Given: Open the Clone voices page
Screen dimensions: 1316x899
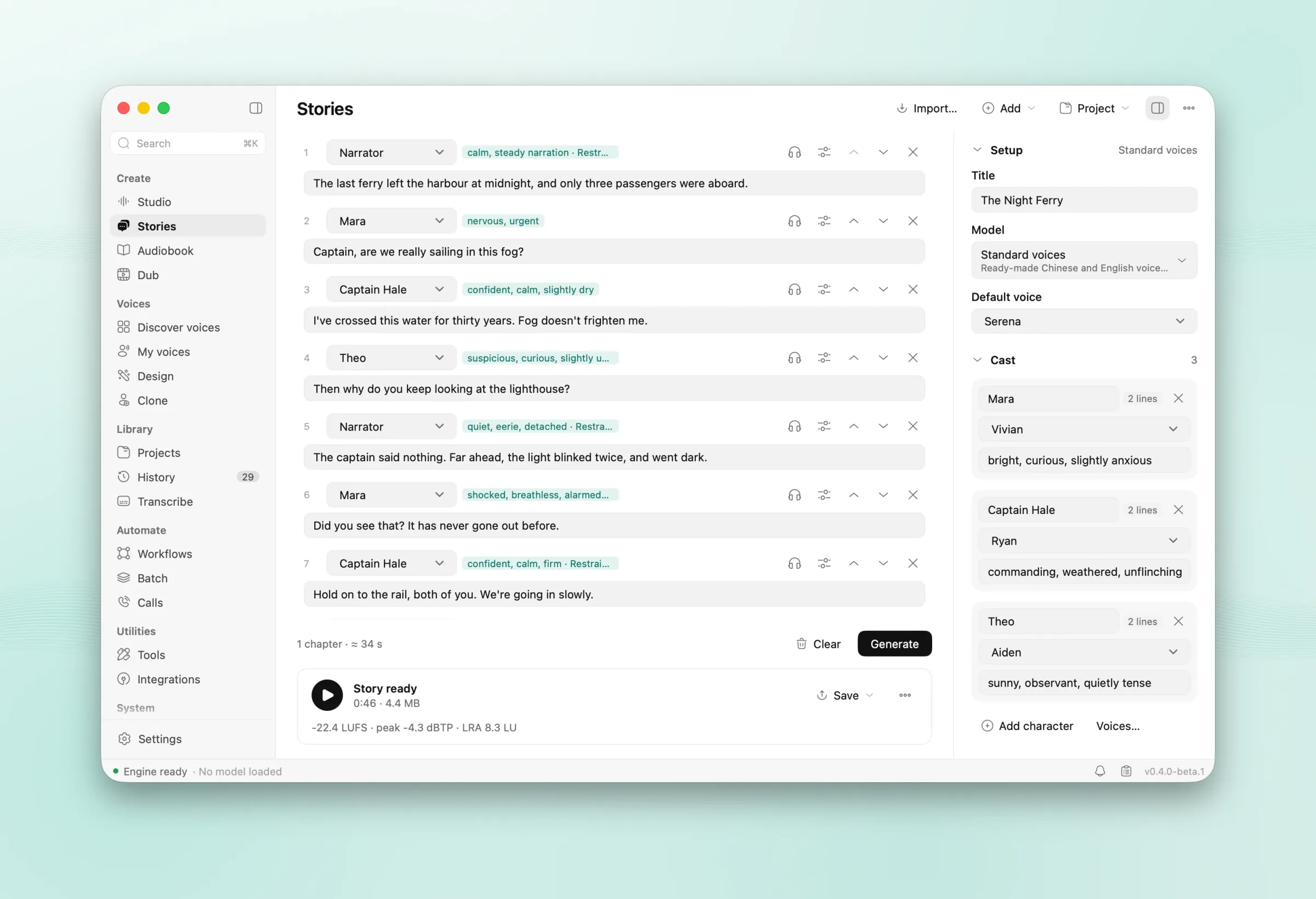Looking at the screenshot, I should (x=188, y=400).
